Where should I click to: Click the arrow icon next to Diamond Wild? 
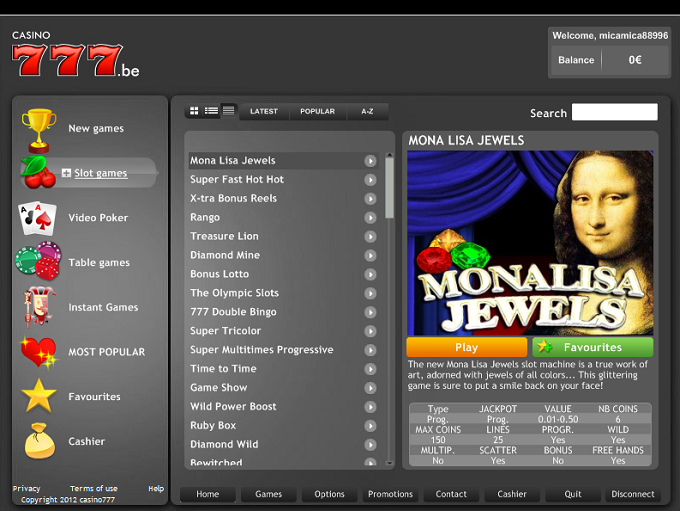tap(370, 445)
